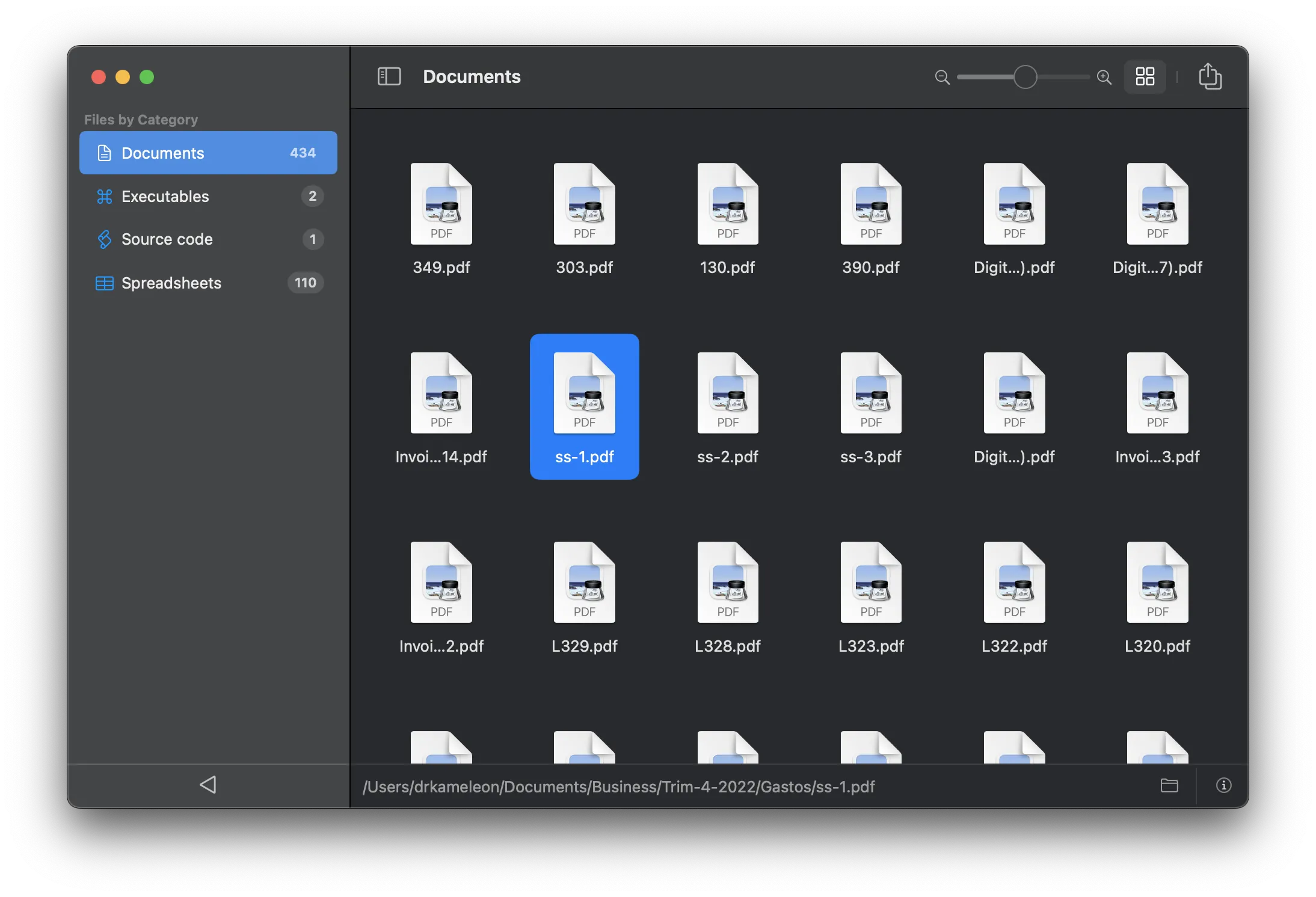1316x897 pixels.
Task: Reveal file with folder icon
Action: click(x=1169, y=786)
